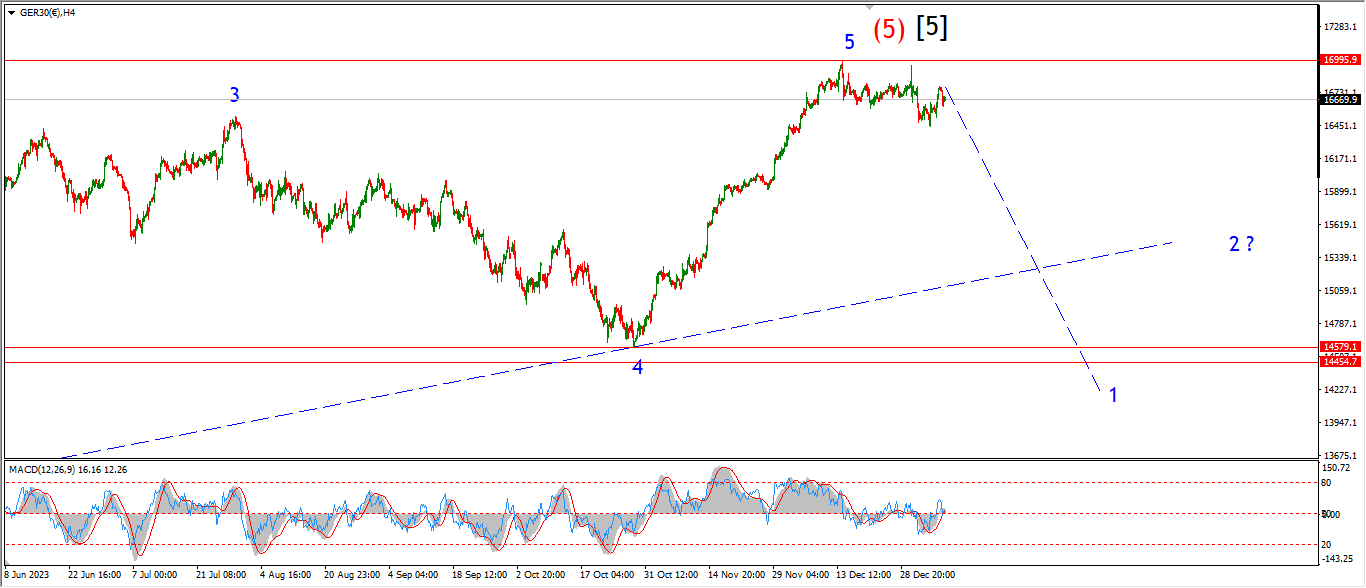
Task: Select the blue wave label 4
Action: [x=637, y=368]
